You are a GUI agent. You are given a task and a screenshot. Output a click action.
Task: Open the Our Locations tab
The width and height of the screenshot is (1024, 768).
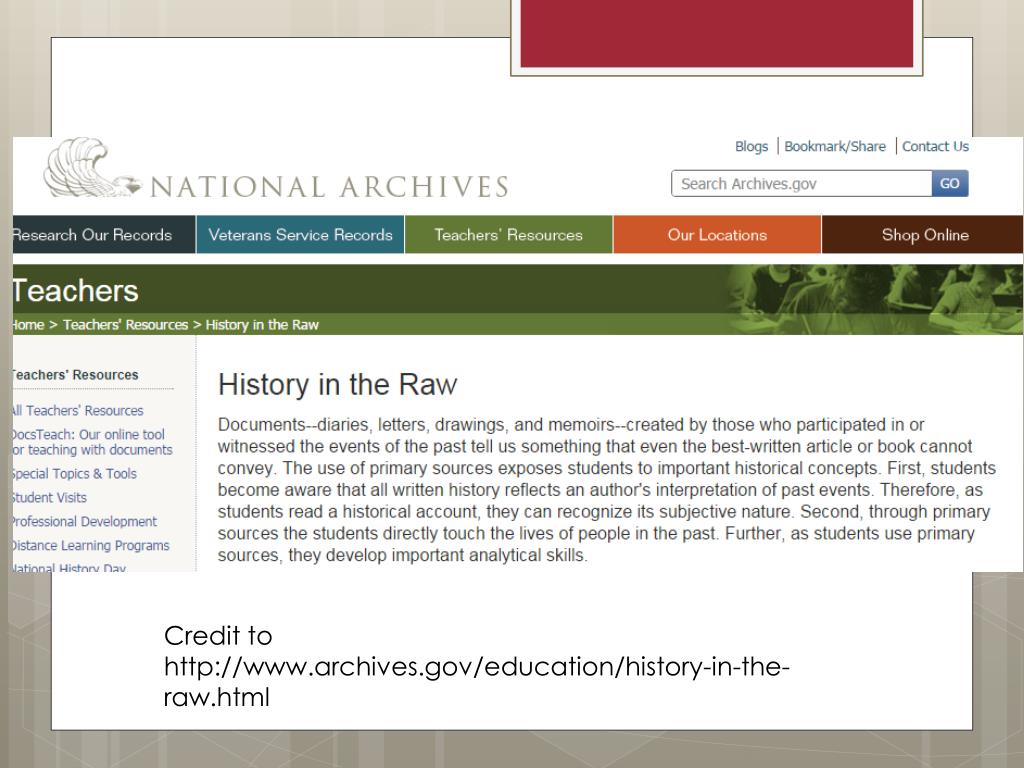coord(717,234)
